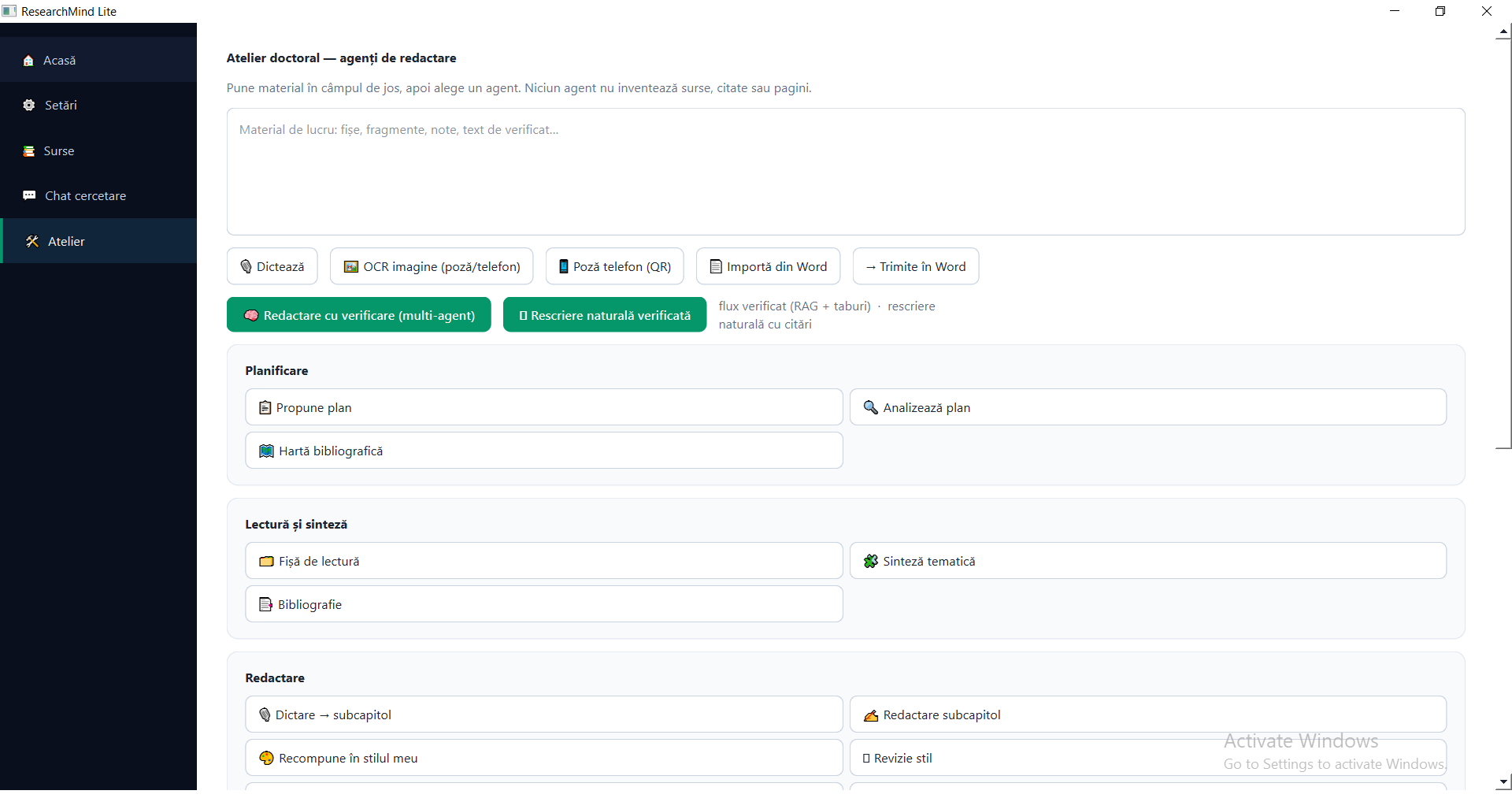Viewport: 1512px width, 798px height.
Task: Run the Analizează plan agent
Action: pos(1148,407)
